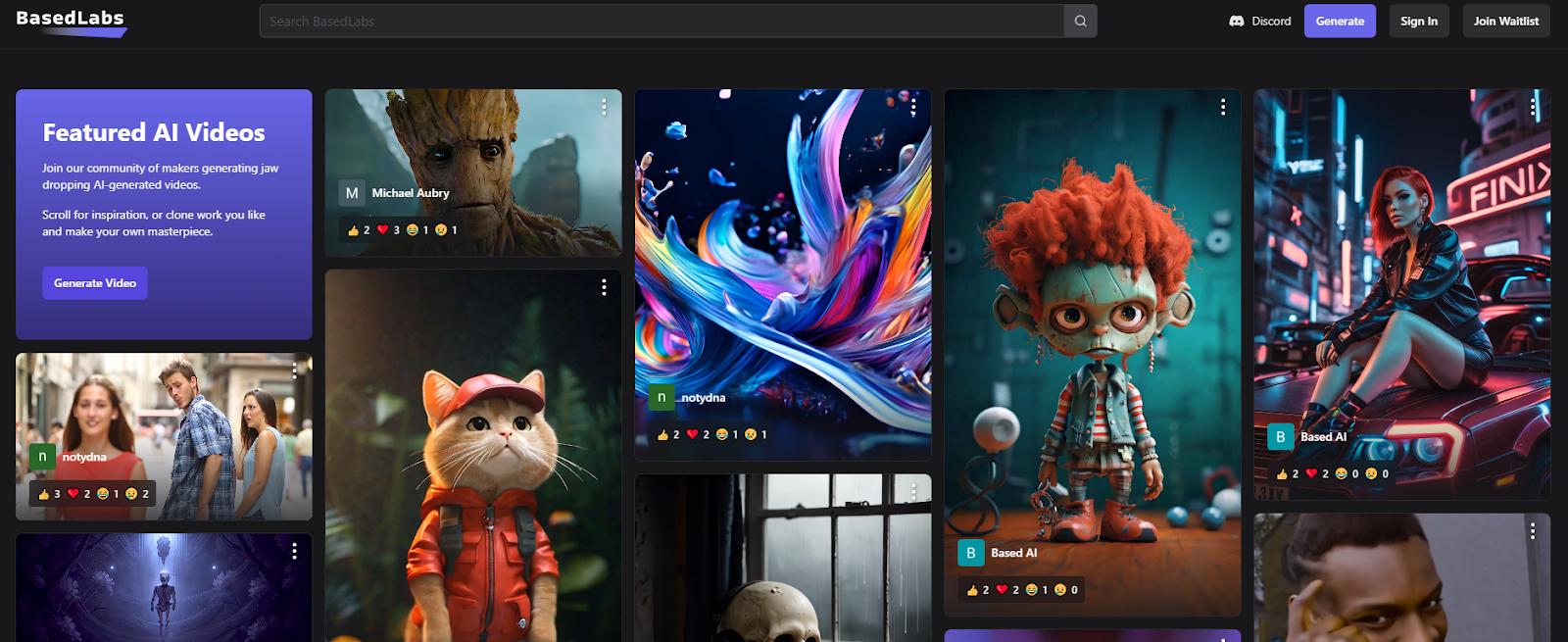Click the Sign In button
This screenshot has height=642, width=1568.
[x=1419, y=21]
